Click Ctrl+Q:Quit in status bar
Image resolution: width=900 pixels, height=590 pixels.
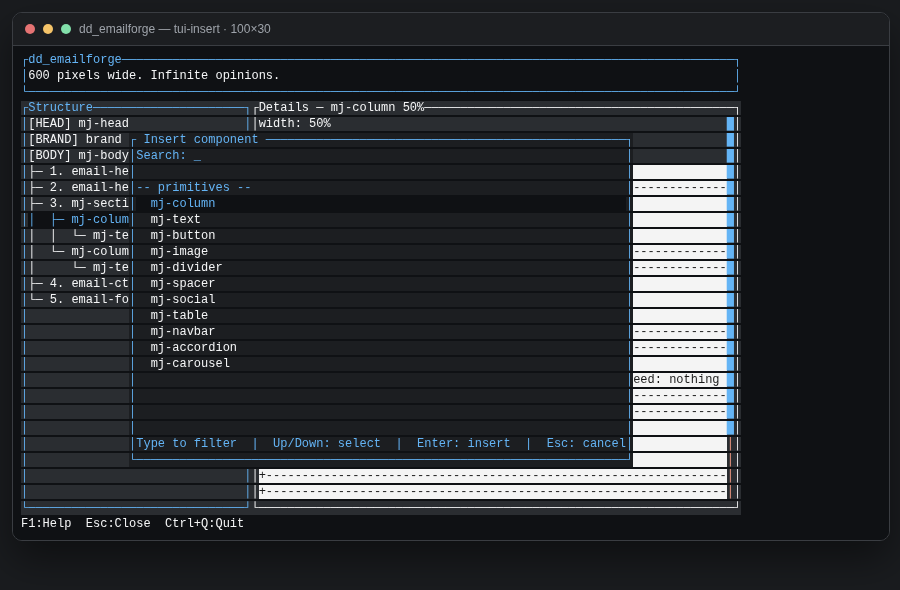204,523
